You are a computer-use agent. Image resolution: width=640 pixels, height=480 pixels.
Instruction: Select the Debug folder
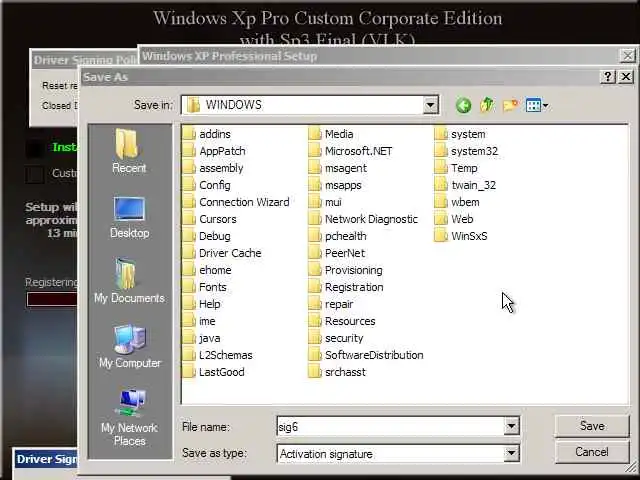click(207, 236)
